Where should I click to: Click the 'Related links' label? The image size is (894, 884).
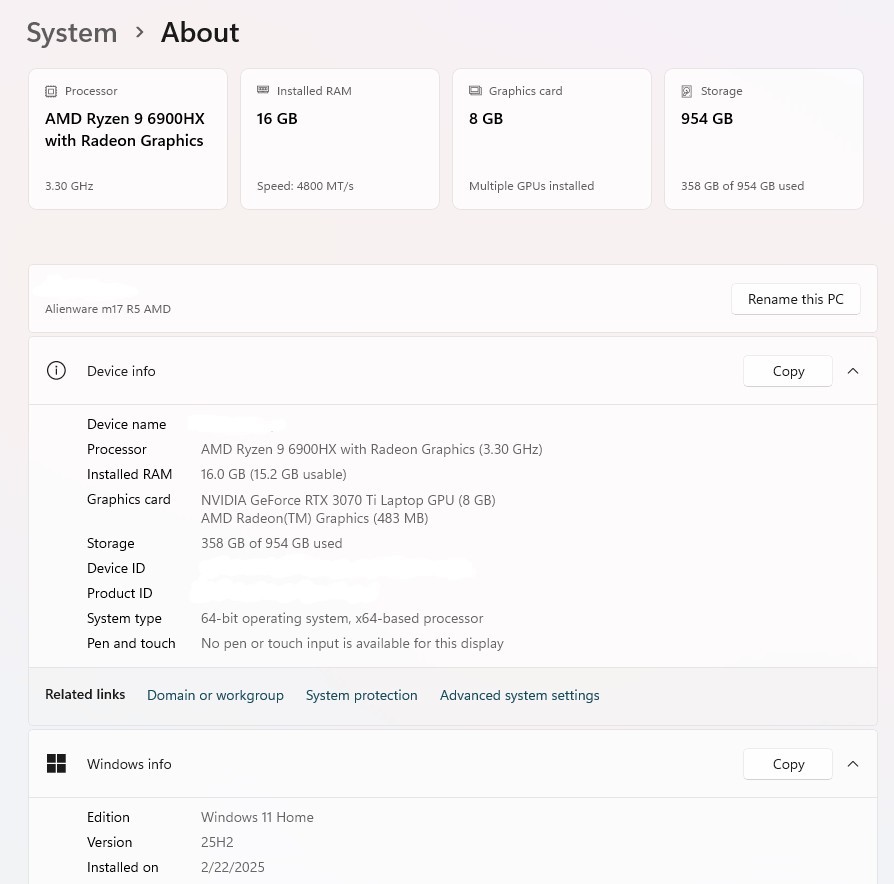85,695
